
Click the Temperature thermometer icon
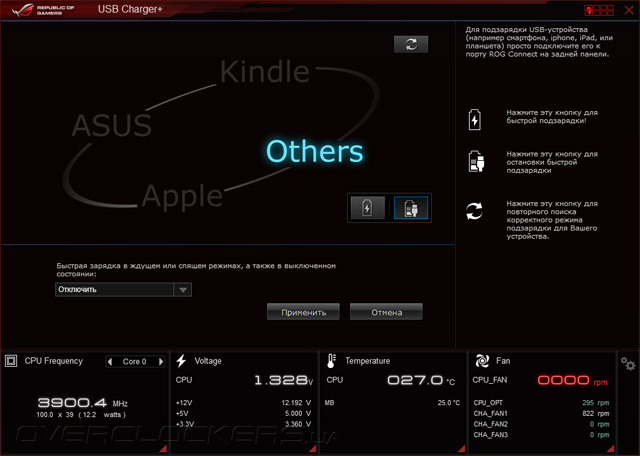point(331,361)
